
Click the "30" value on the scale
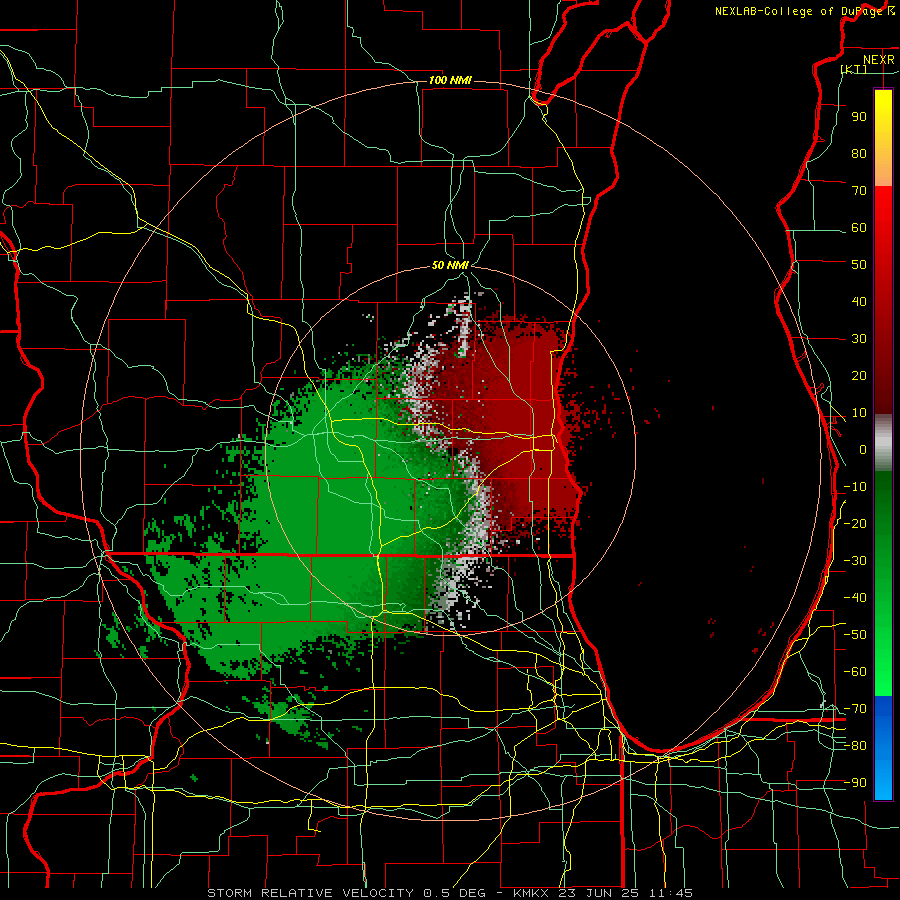(x=859, y=339)
